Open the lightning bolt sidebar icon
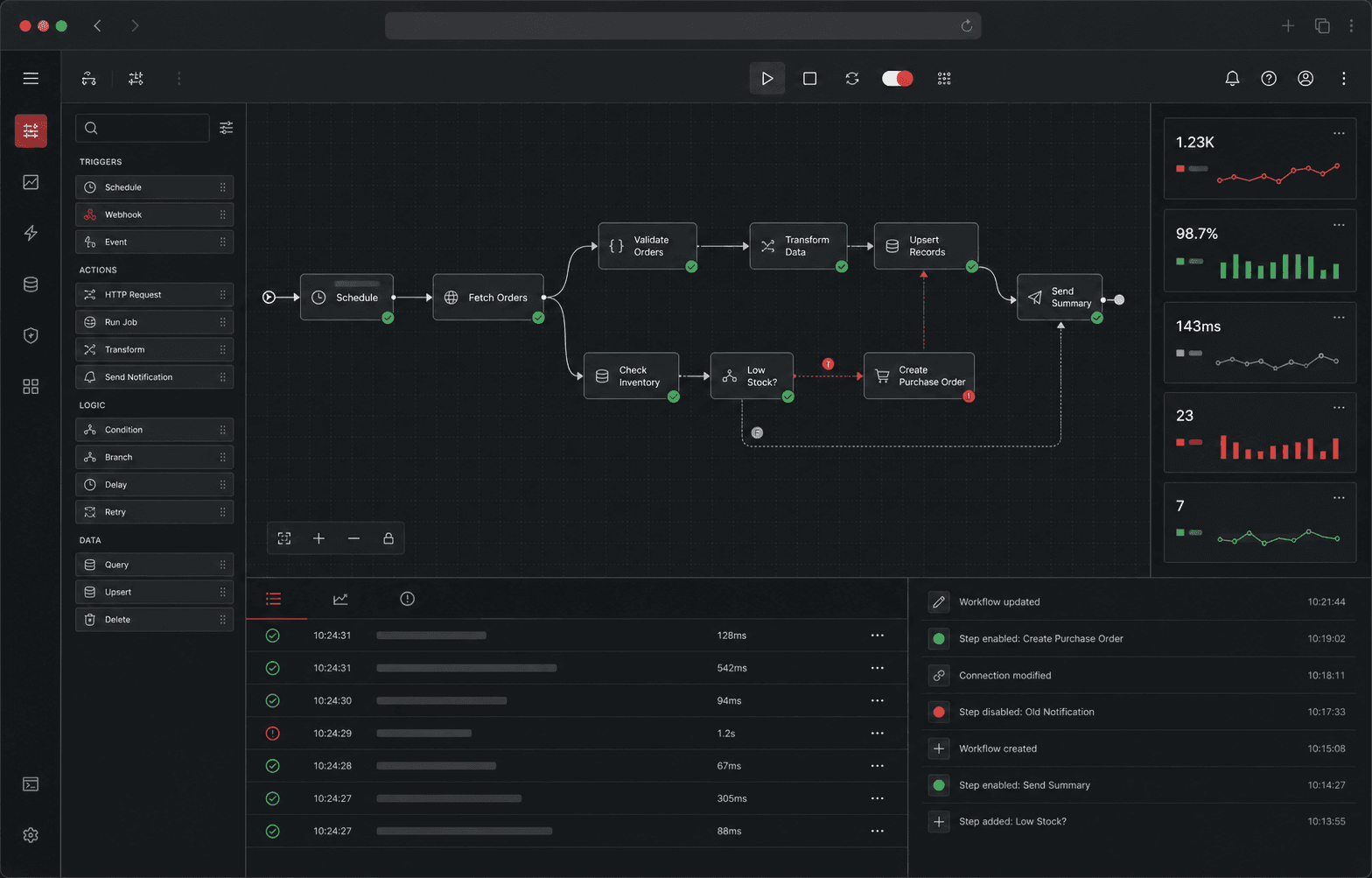Screen dimensions: 1372x878 [31, 233]
